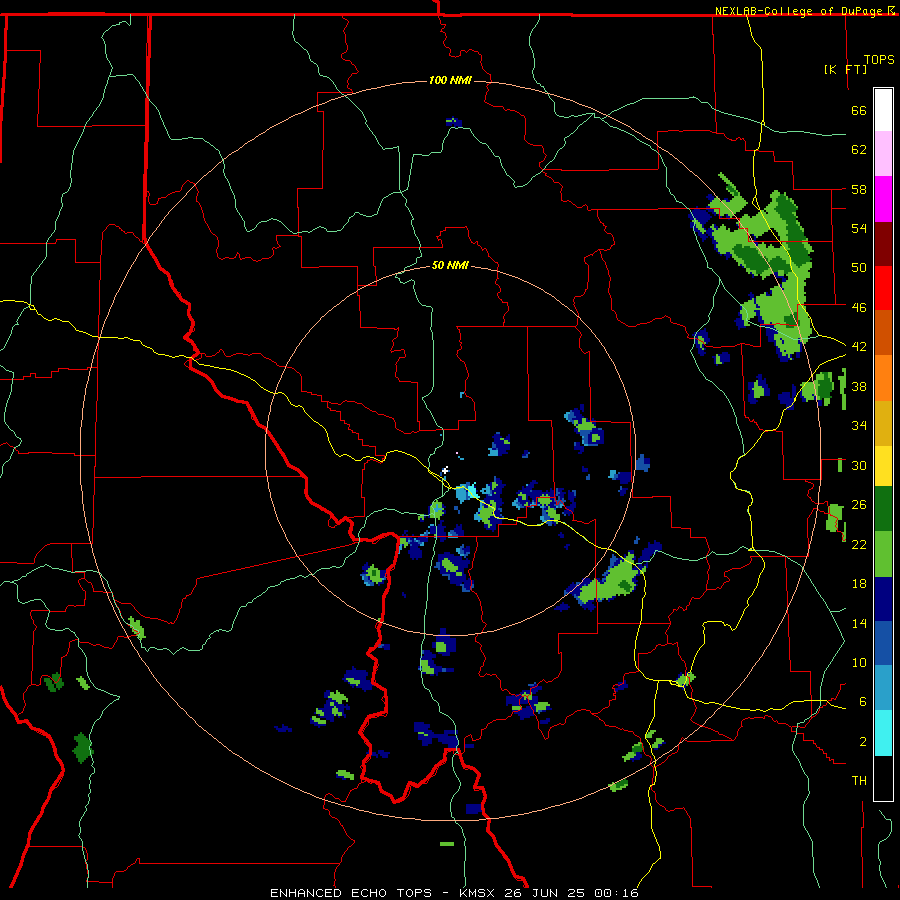Image resolution: width=900 pixels, height=900 pixels.
Task: Click the legend value '14'
Action: [x=859, y=623]
